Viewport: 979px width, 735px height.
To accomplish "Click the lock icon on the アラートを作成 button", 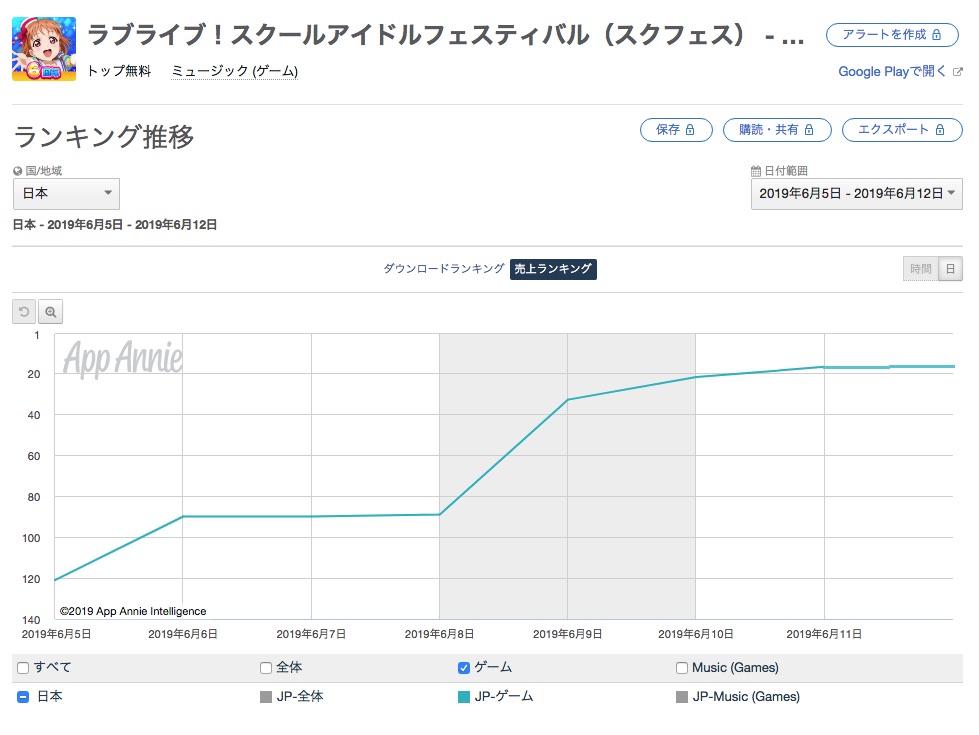I will tap(936, 35).
